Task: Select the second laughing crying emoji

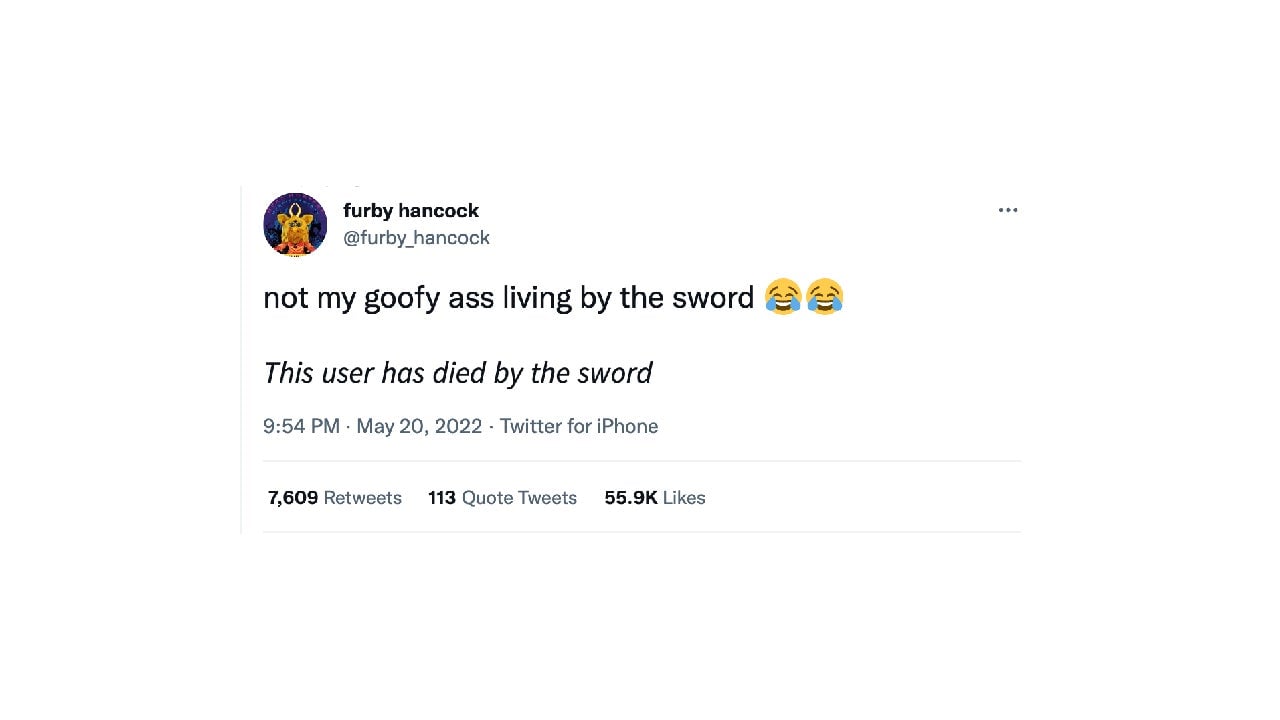Action: (824, 297)
